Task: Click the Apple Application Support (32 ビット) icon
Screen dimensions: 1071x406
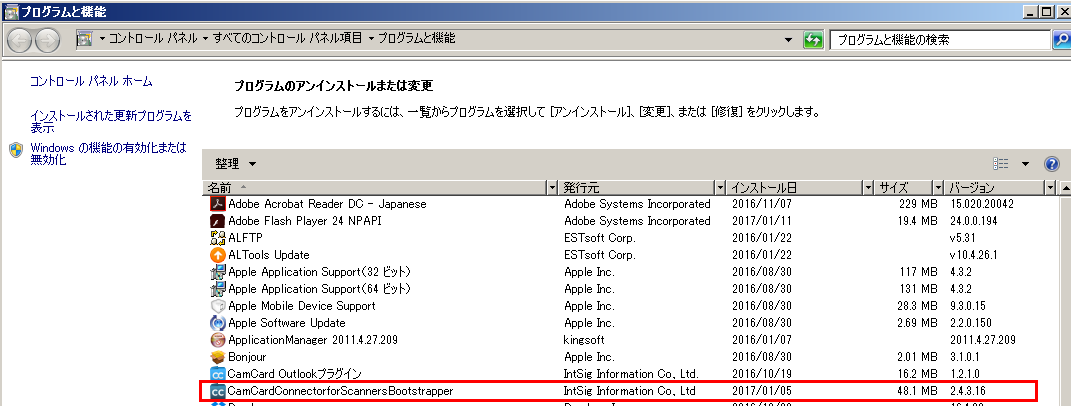Action: tap(217, 272)
